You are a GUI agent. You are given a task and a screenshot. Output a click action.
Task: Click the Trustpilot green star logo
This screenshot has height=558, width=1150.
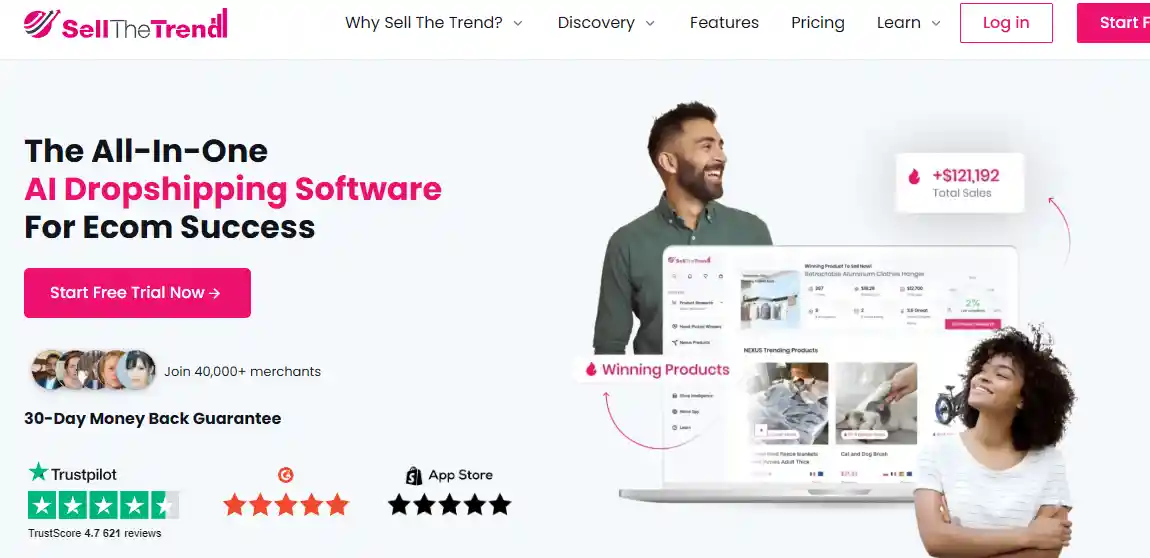pyautogui.click(x=38, y=472)
